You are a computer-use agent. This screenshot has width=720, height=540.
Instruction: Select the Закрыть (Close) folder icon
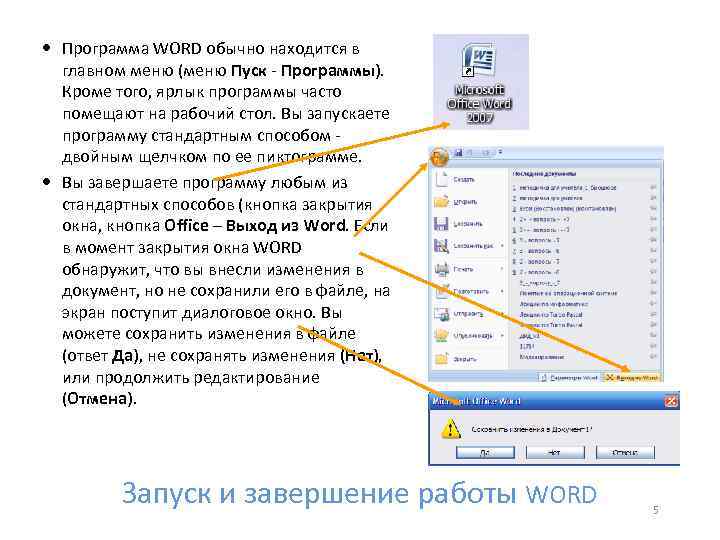click(x=441, y=359)
